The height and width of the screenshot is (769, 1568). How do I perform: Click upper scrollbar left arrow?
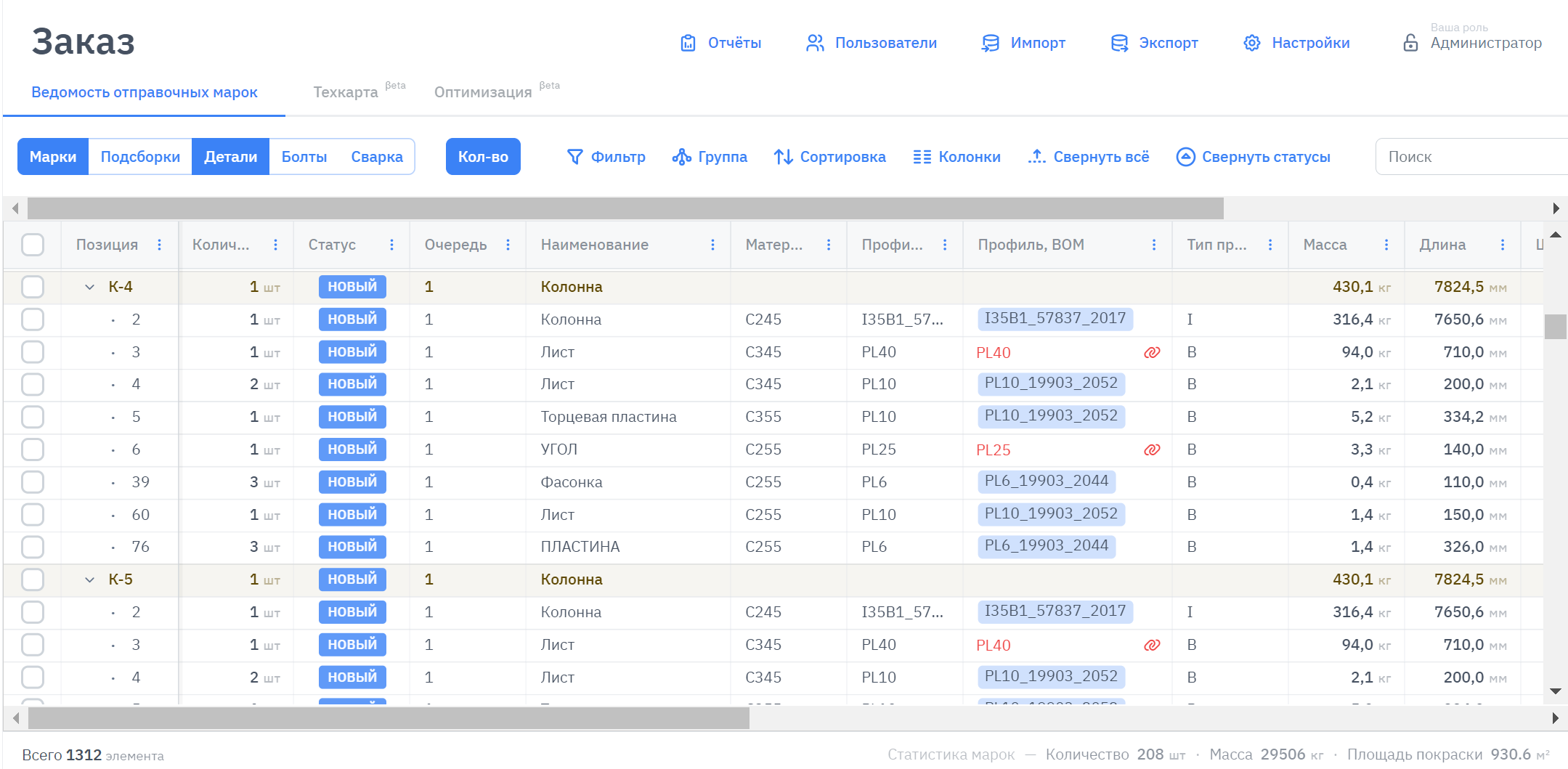click(x=15, y=208)
